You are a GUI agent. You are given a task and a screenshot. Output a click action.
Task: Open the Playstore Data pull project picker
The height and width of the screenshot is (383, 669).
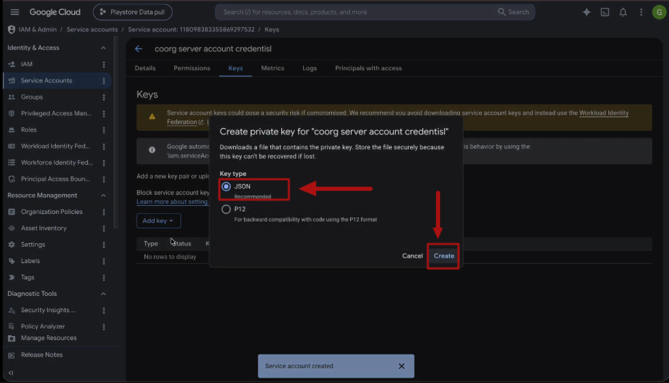coord(133,12)
